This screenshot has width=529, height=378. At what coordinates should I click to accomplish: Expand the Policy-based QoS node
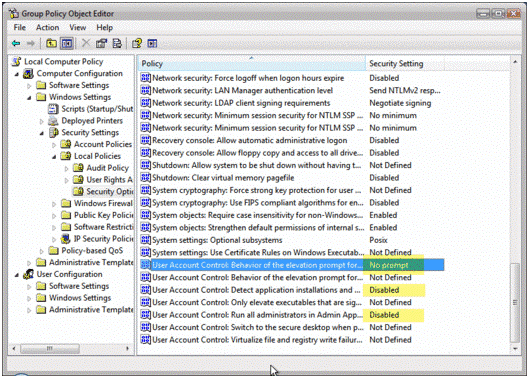pyautogui.click(x=41, y=251)
